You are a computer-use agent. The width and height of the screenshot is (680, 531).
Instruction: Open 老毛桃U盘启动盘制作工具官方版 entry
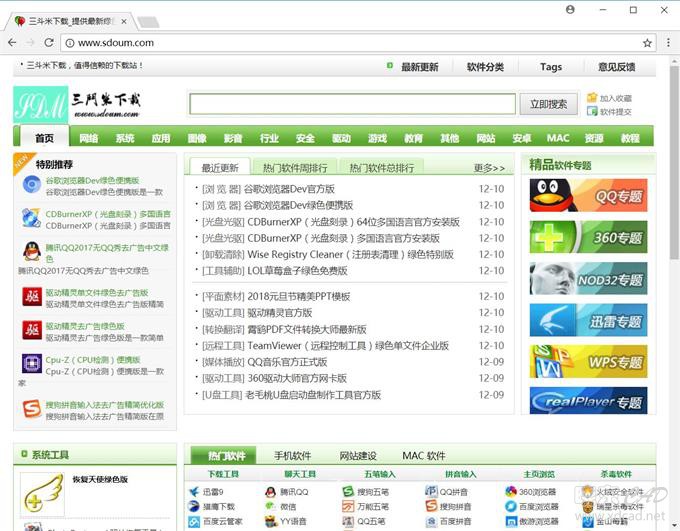[313, 395]
